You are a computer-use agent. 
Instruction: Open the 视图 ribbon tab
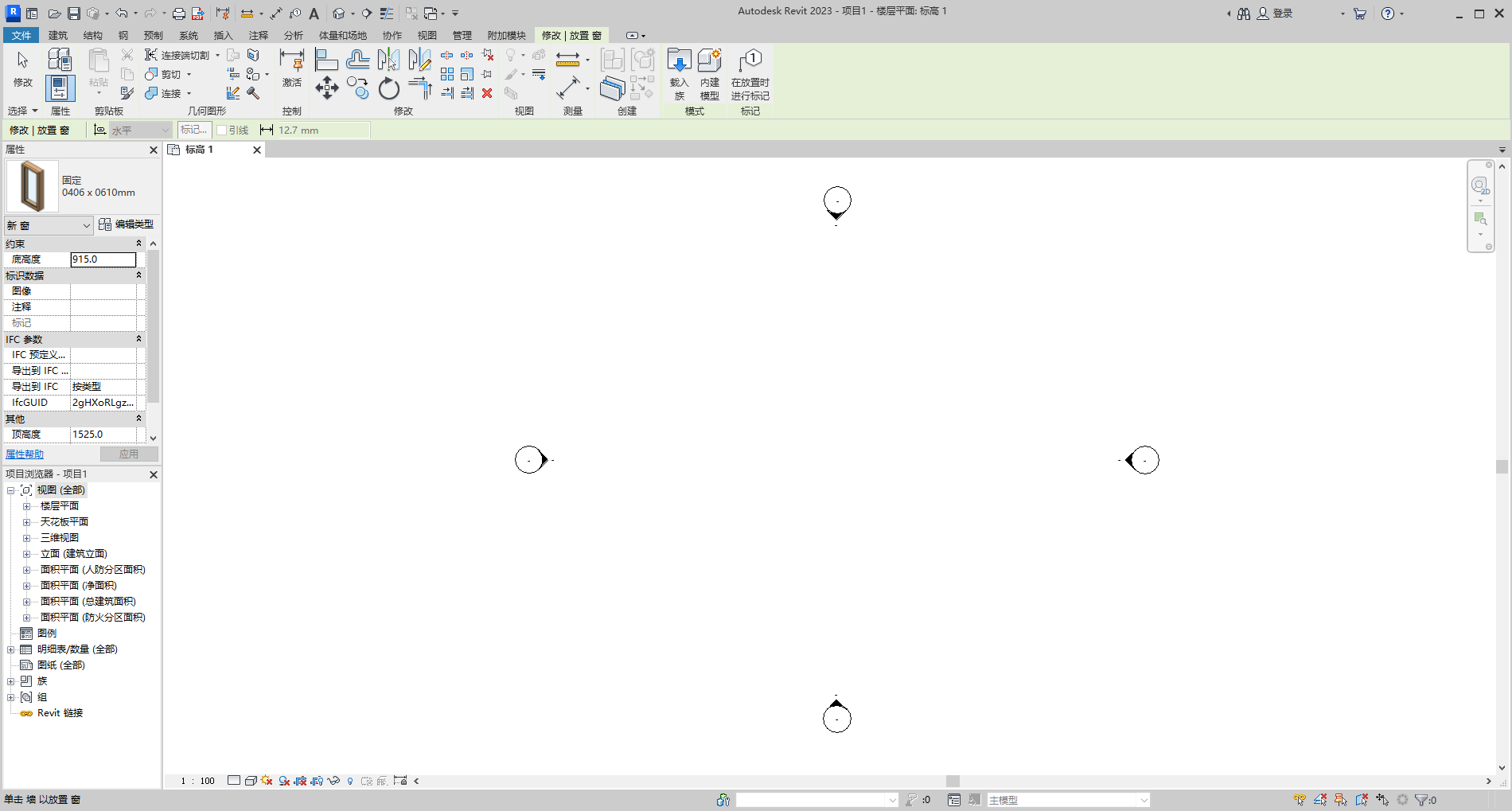(x=427, y=35)
